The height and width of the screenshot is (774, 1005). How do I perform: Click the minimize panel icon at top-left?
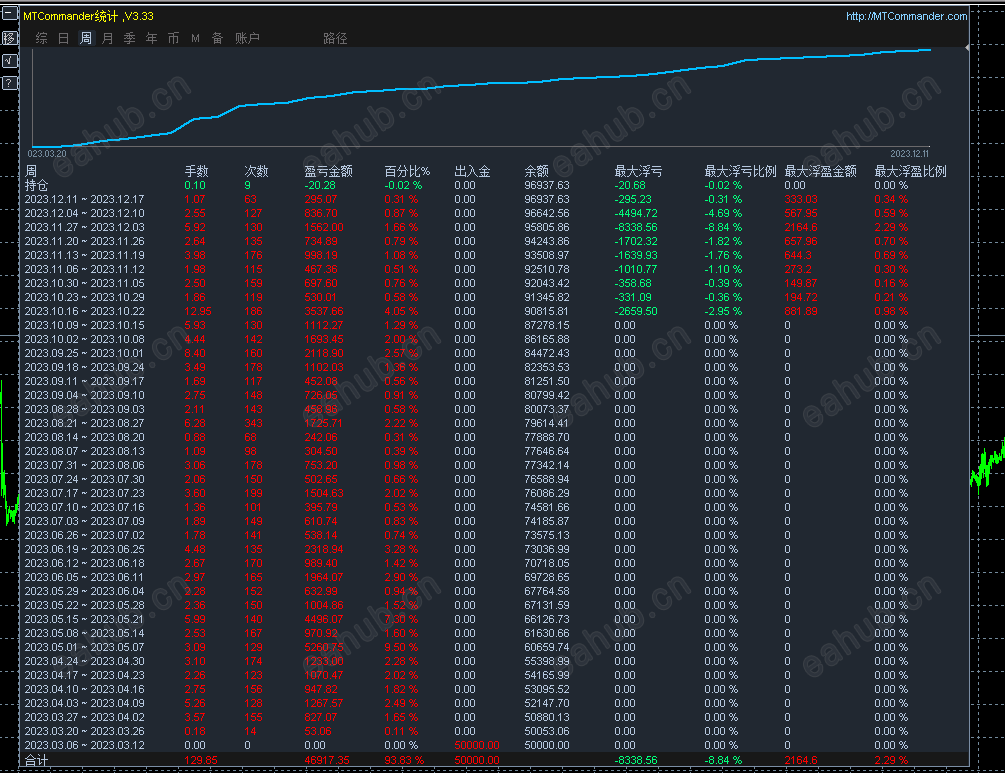(x=9, y=15)
